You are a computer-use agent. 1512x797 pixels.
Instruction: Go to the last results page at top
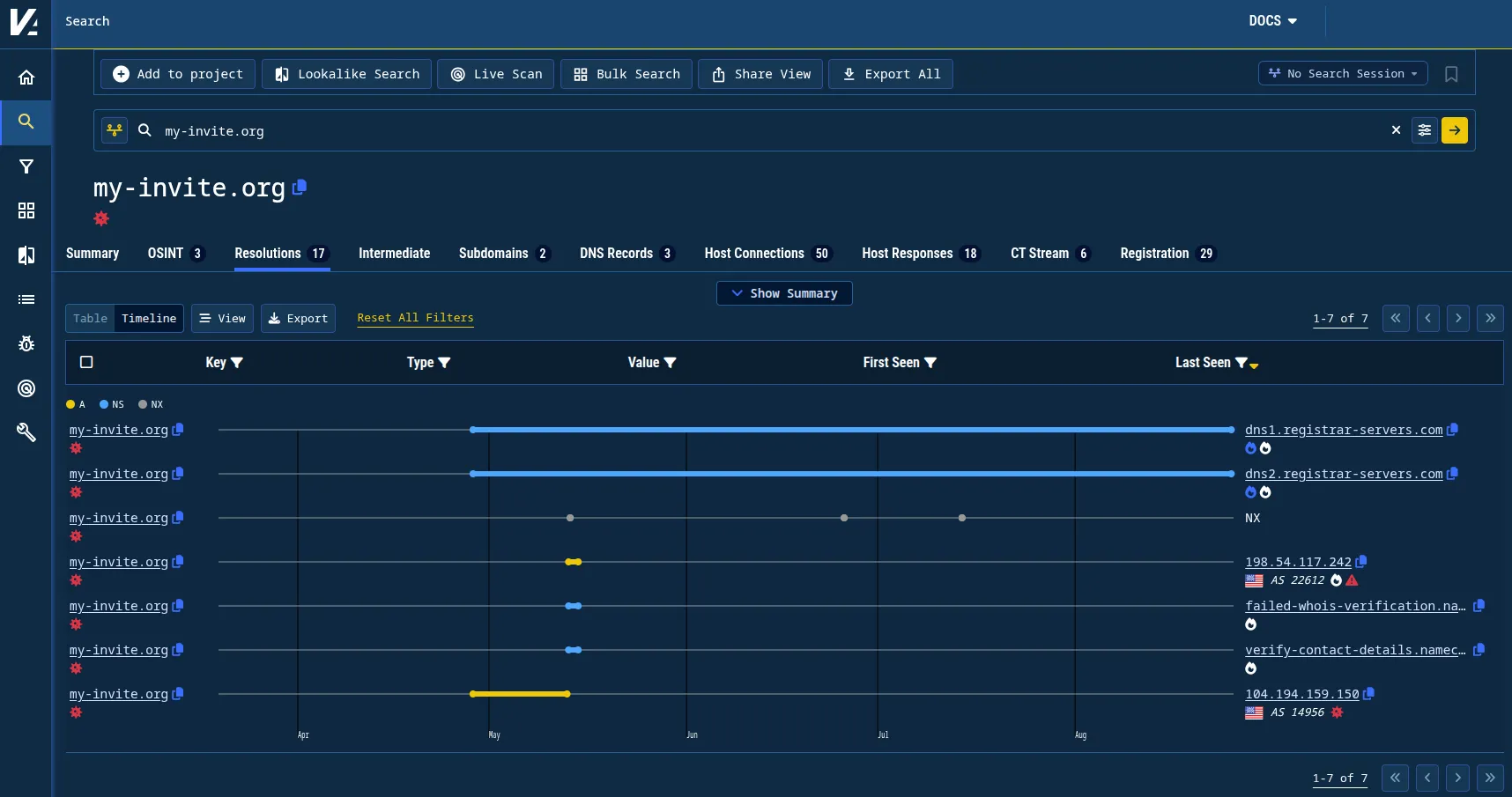coord(1490,318)
